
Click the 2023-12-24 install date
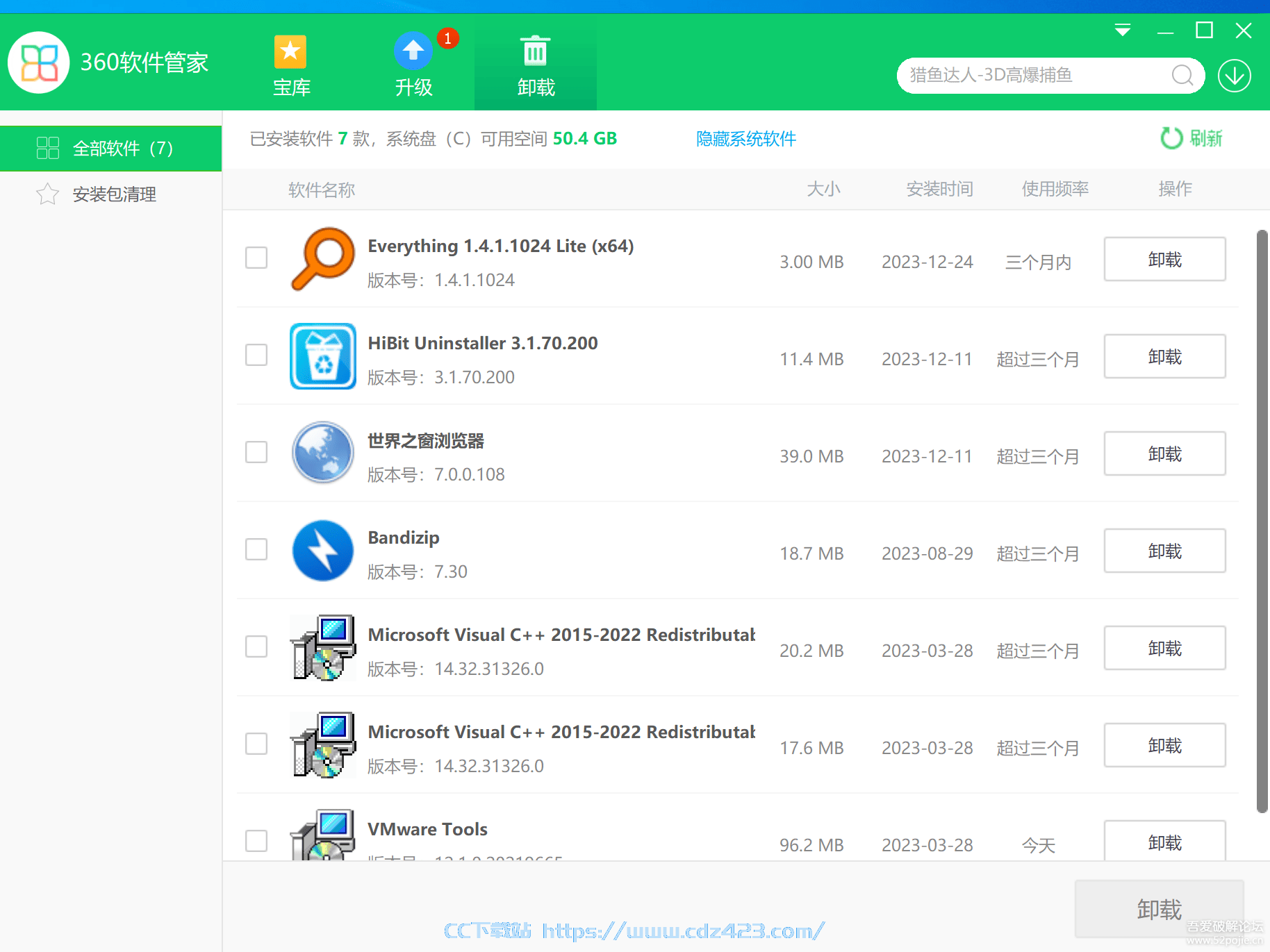pos(927,262)
